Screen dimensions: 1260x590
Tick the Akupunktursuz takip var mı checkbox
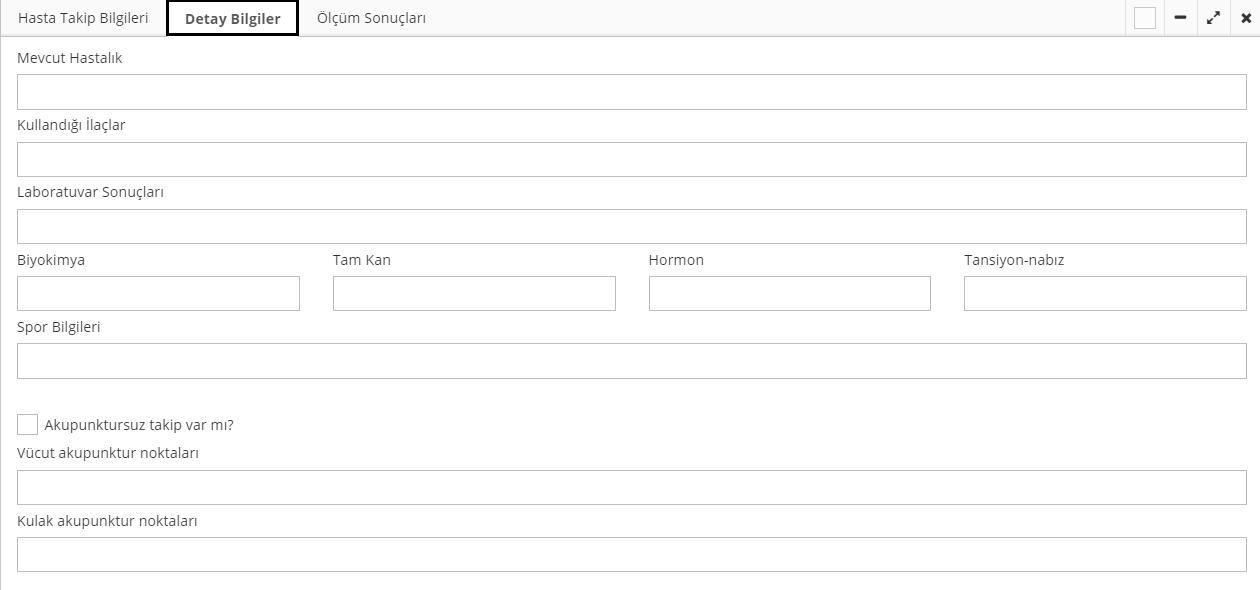coord(28,424)
